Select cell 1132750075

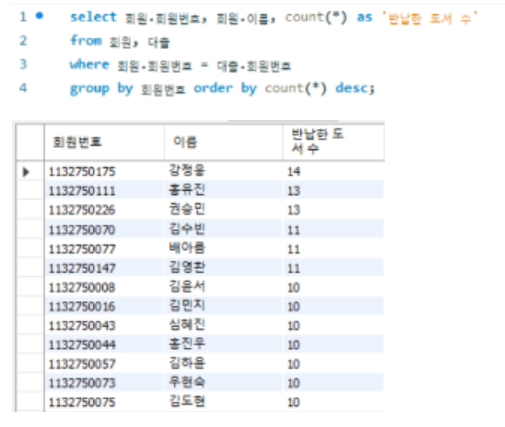(x=104, y=402)
